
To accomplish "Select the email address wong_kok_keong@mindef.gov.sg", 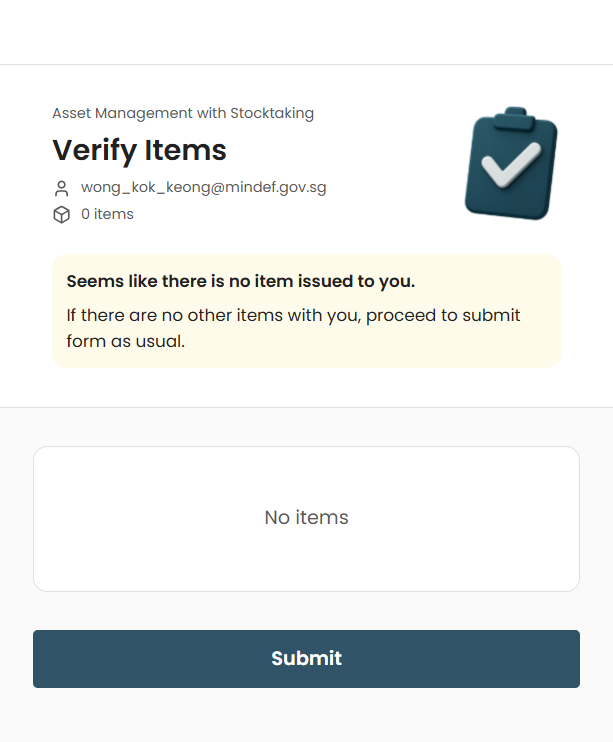I will (204, 187).
